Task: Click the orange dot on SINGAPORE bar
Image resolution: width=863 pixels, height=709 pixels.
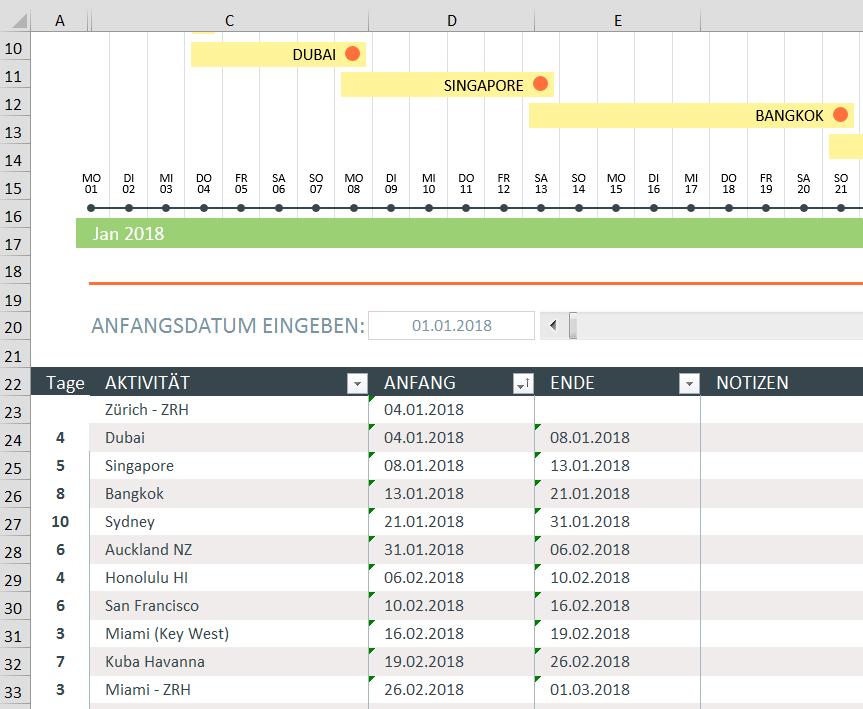Action: pos(541,84)
